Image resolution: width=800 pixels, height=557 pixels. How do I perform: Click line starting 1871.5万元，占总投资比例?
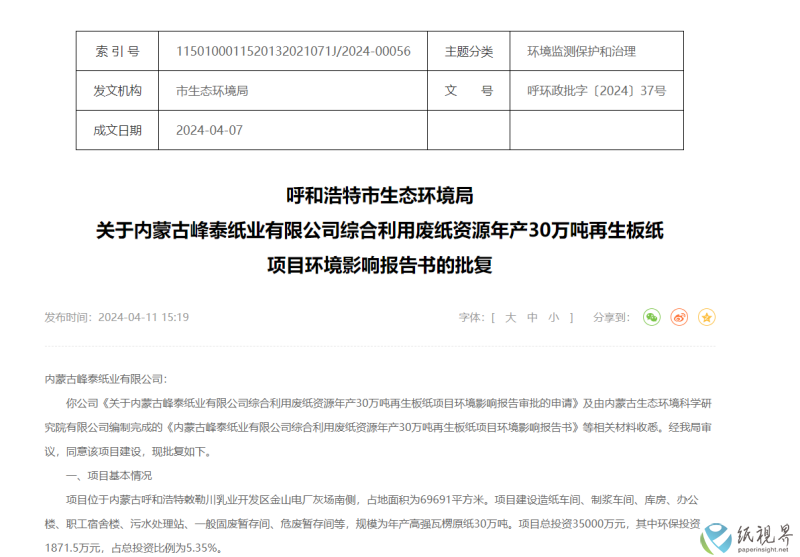tap(134, 548)
